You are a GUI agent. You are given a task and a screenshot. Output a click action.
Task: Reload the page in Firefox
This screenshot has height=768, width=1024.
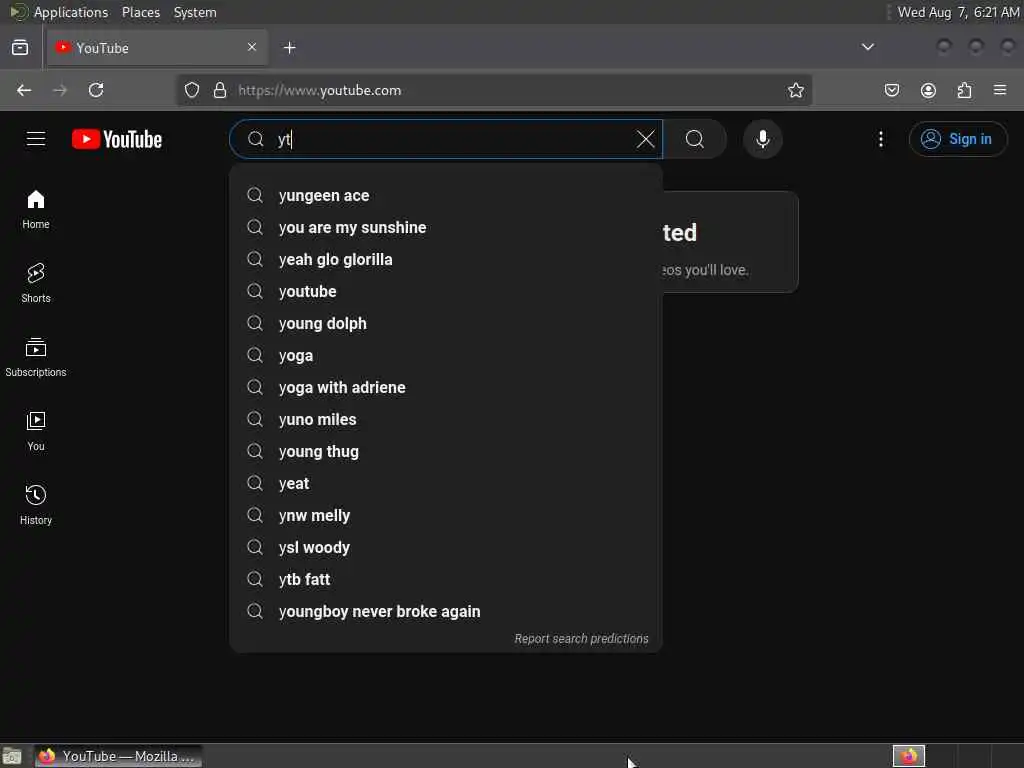coord(96,90)
